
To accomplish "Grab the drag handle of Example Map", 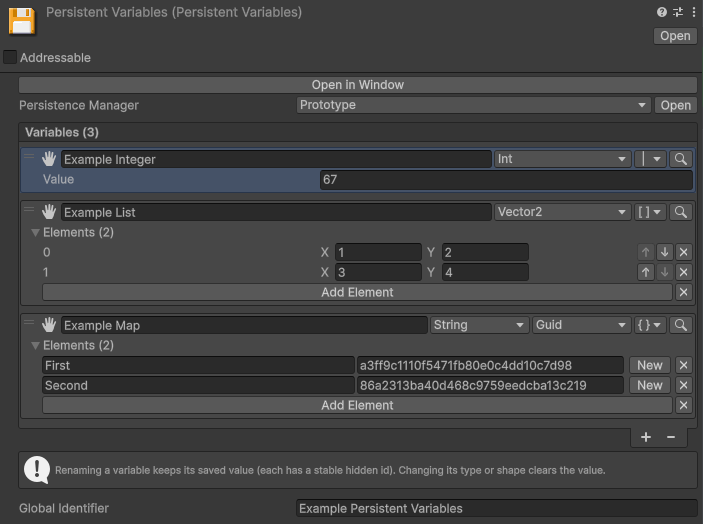I will 29,322.
